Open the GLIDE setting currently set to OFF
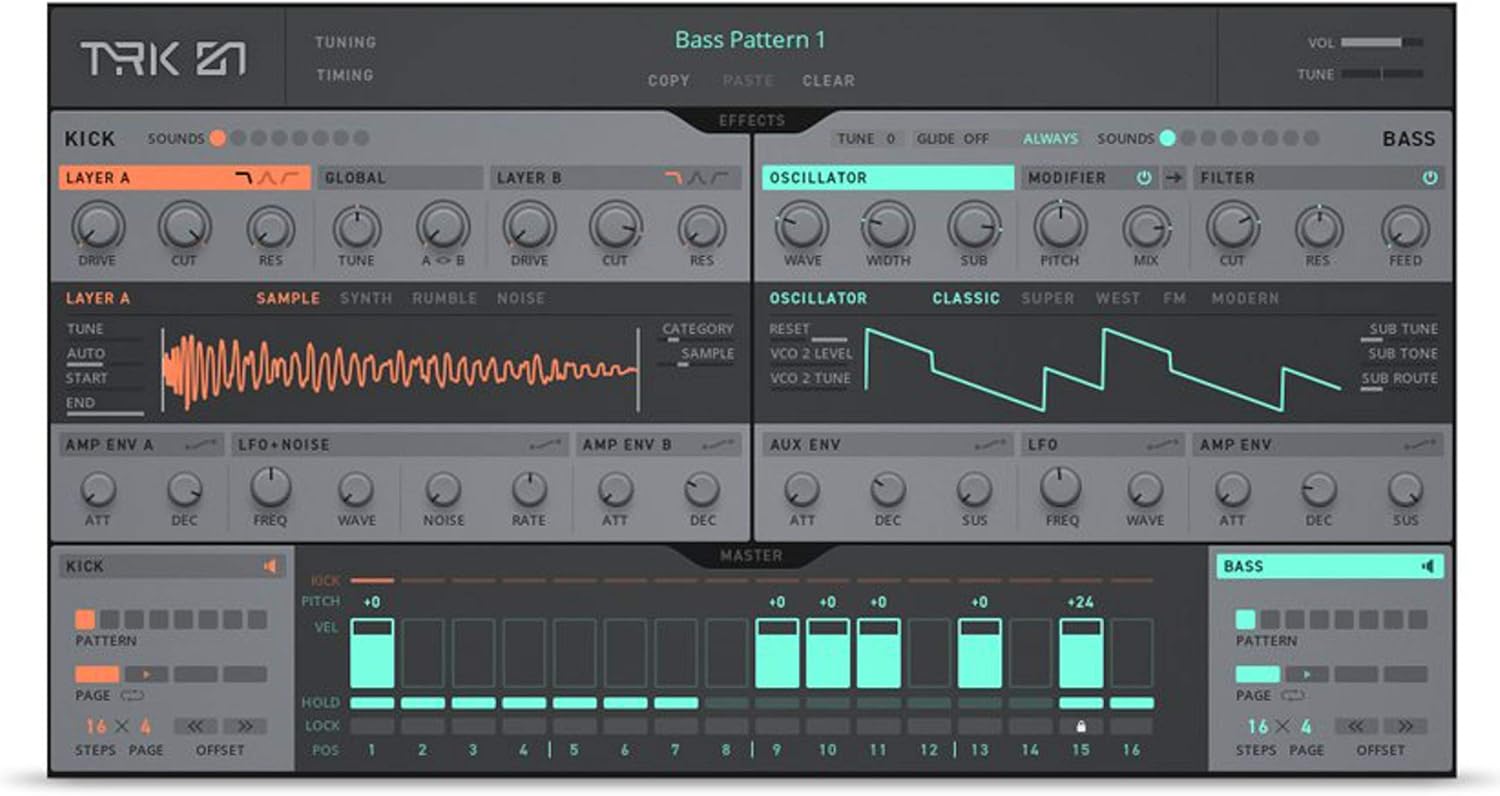The height and width of the screenshot is (796, 1500). [x=962, y=139]
